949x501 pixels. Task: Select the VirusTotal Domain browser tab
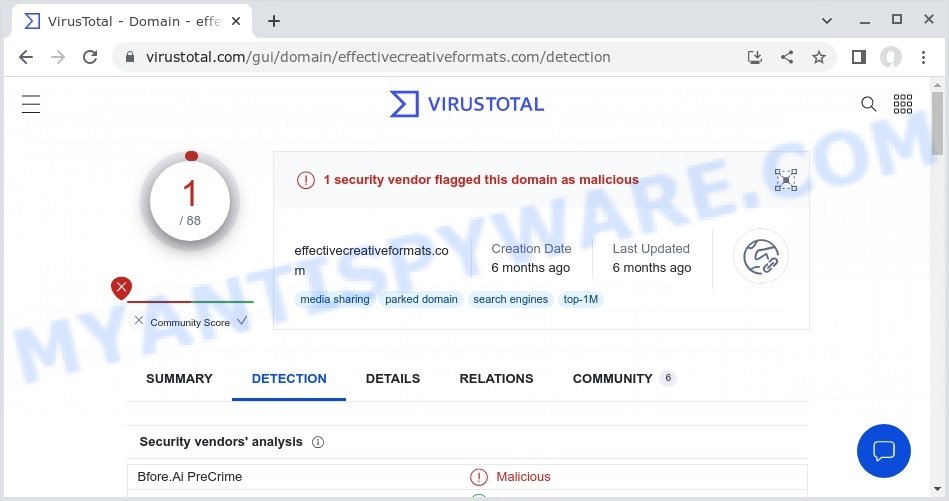[x=130, y=21]
